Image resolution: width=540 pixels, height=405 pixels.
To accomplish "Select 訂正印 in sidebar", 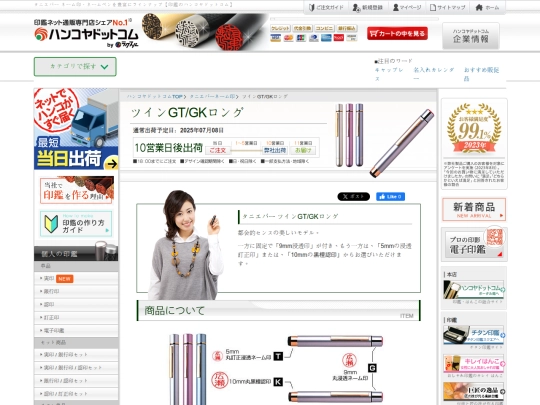I will point(76,318).
